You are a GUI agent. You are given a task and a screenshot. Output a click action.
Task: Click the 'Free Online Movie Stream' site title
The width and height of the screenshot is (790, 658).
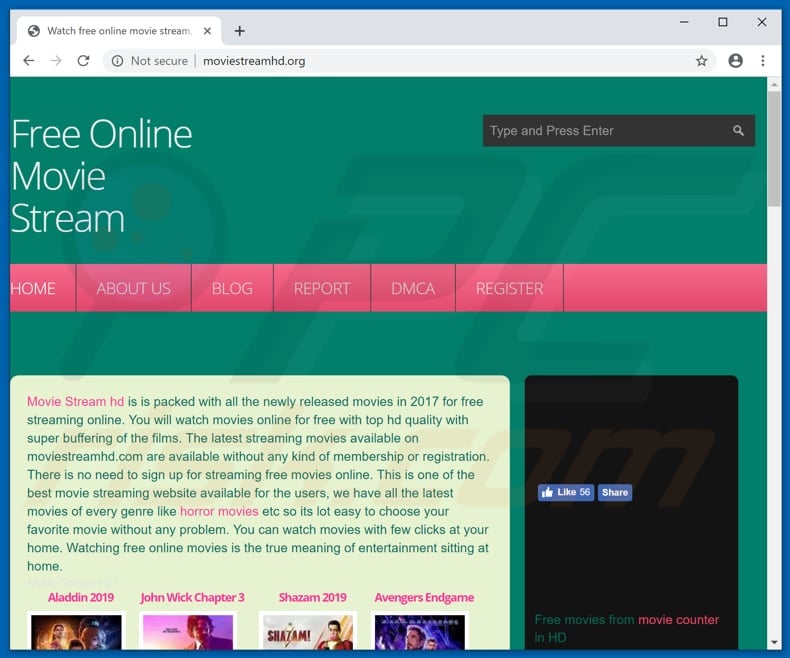click(x=101, y=176)
